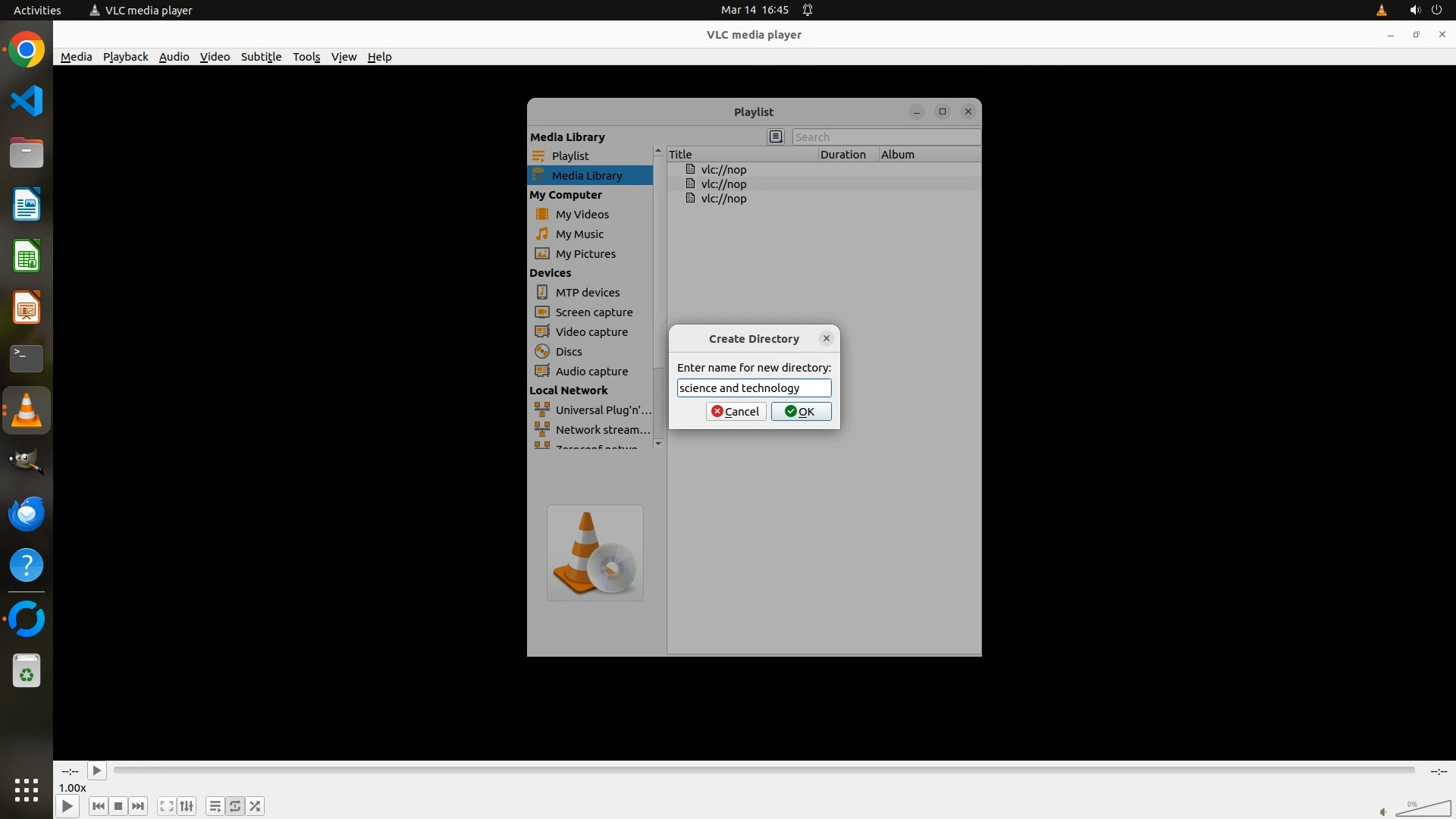
Task: Cancel the Create Directory dialog
Action: click(736, 411)
